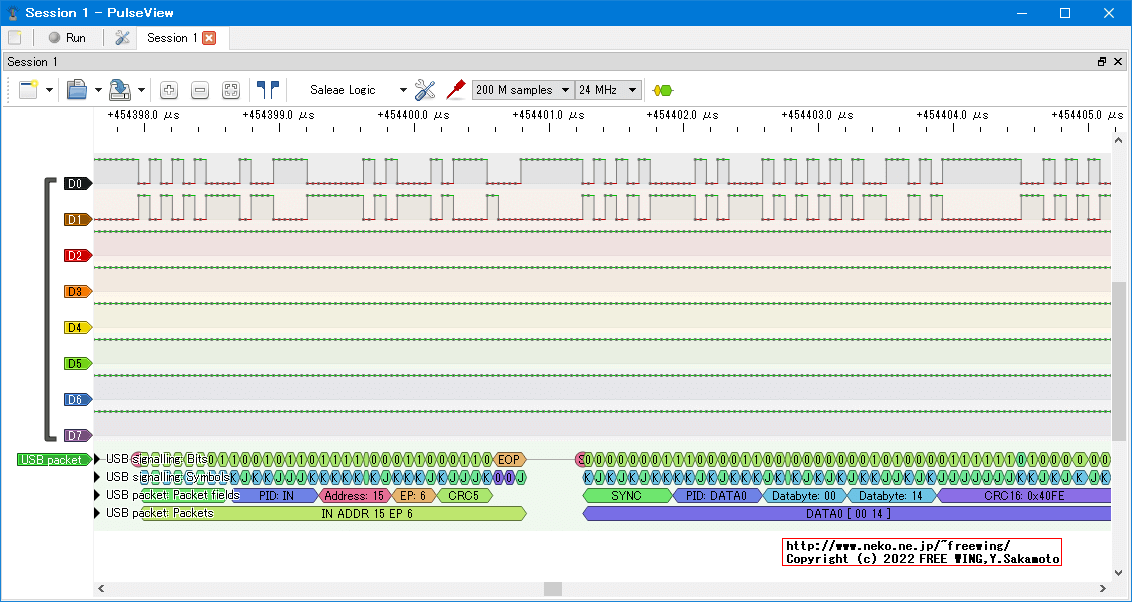
Task: Expand the Open file dropdown arrow
Action: click(98, 90)
